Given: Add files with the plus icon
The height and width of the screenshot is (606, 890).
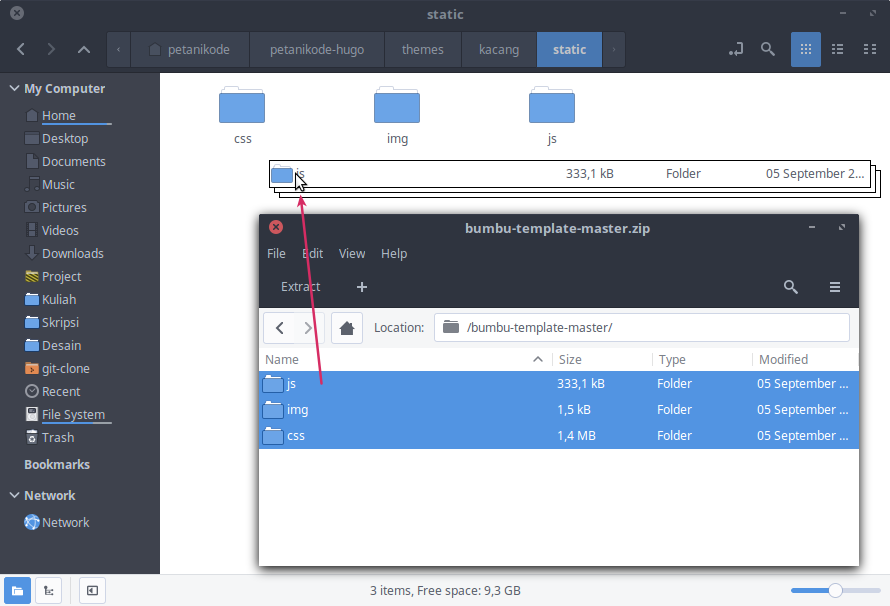Looking at the screenshot, I should tap(362, 287).
